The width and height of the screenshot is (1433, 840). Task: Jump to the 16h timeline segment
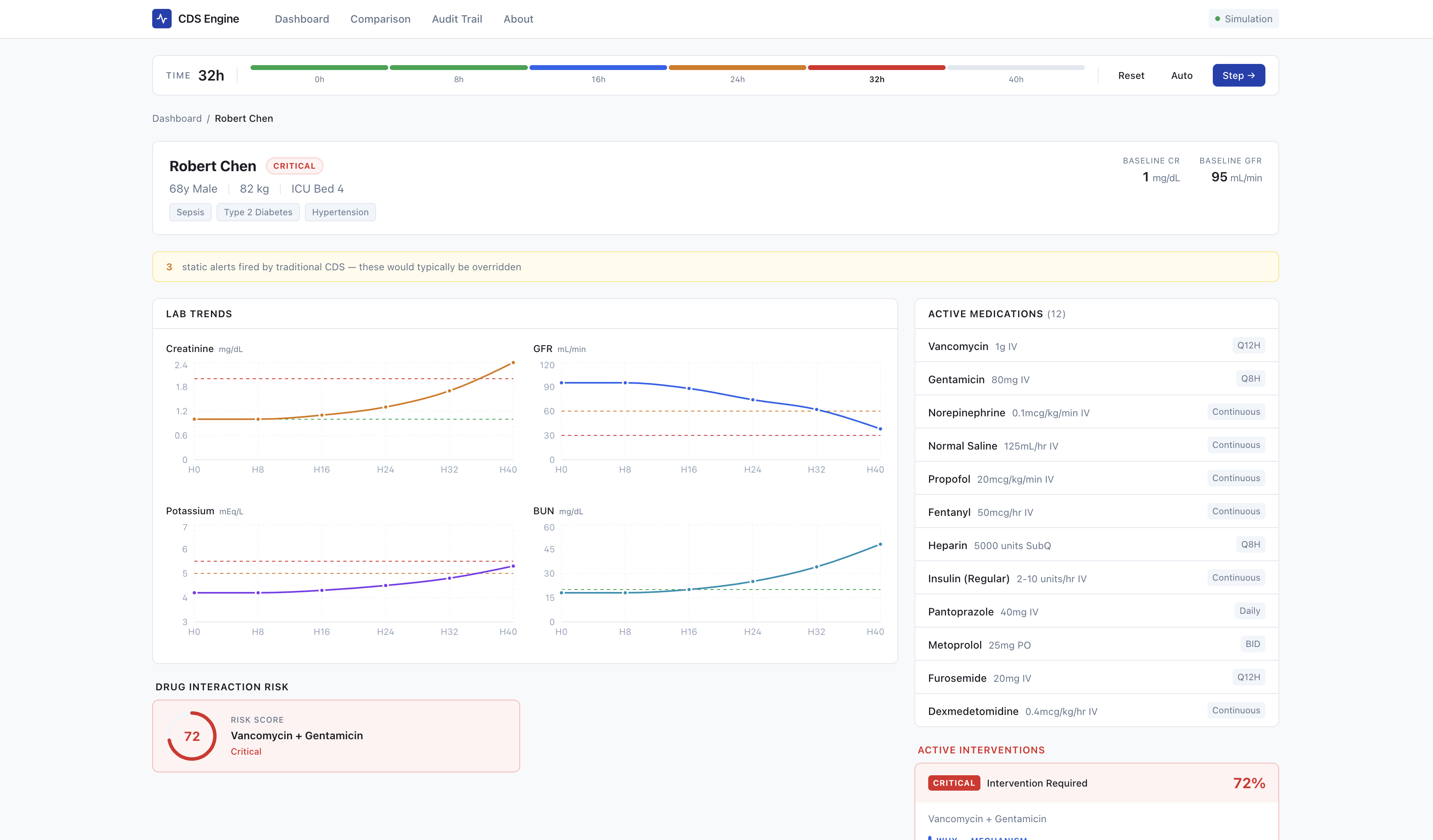point(597,68)
